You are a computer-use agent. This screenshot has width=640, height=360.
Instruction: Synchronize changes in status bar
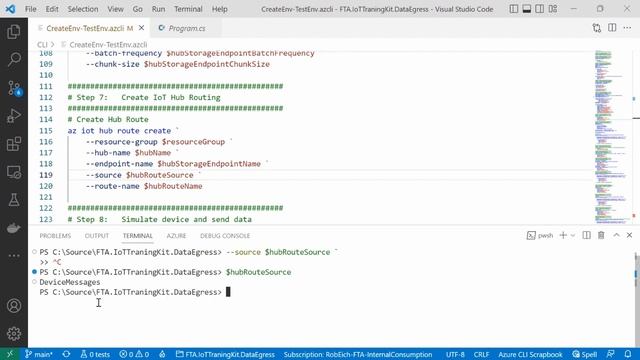point(67,354)
